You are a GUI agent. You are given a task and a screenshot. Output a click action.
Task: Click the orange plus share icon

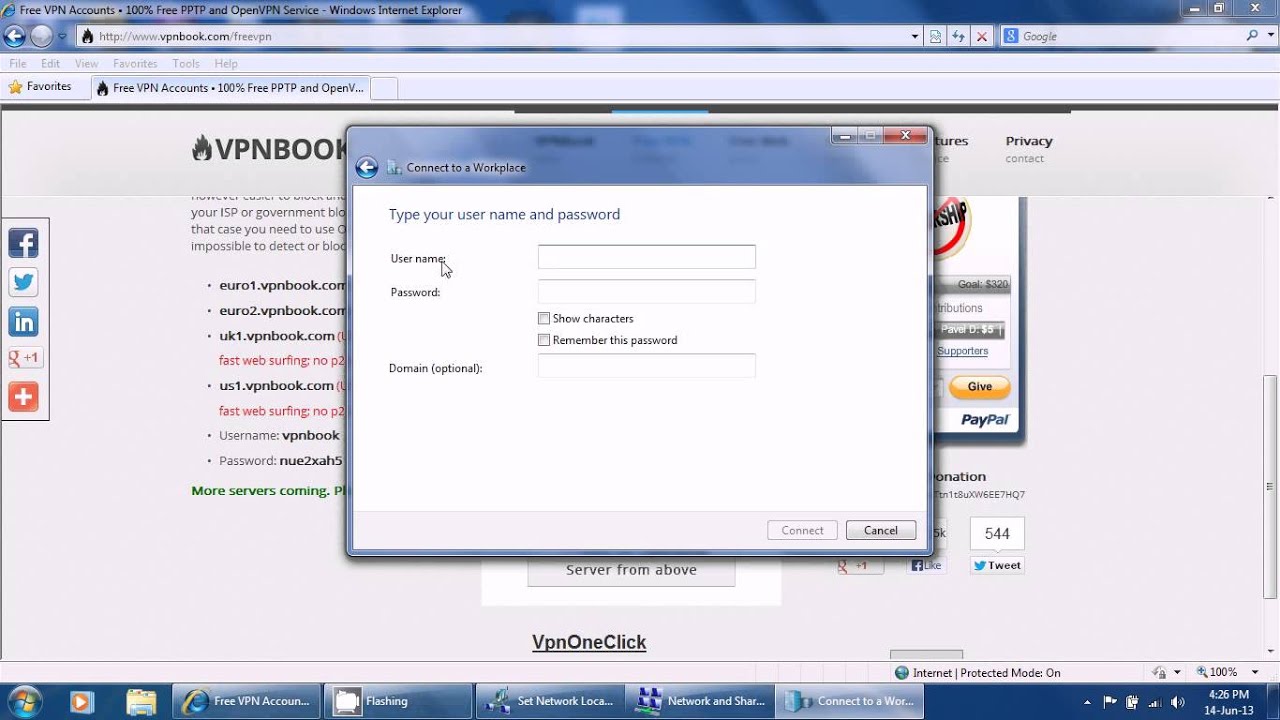point(23,396)
